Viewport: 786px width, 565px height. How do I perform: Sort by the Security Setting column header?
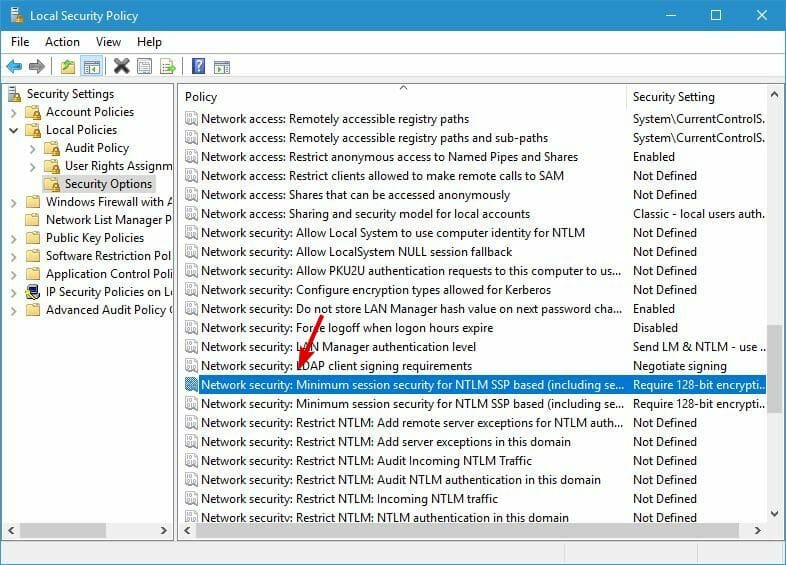point(696,97)
